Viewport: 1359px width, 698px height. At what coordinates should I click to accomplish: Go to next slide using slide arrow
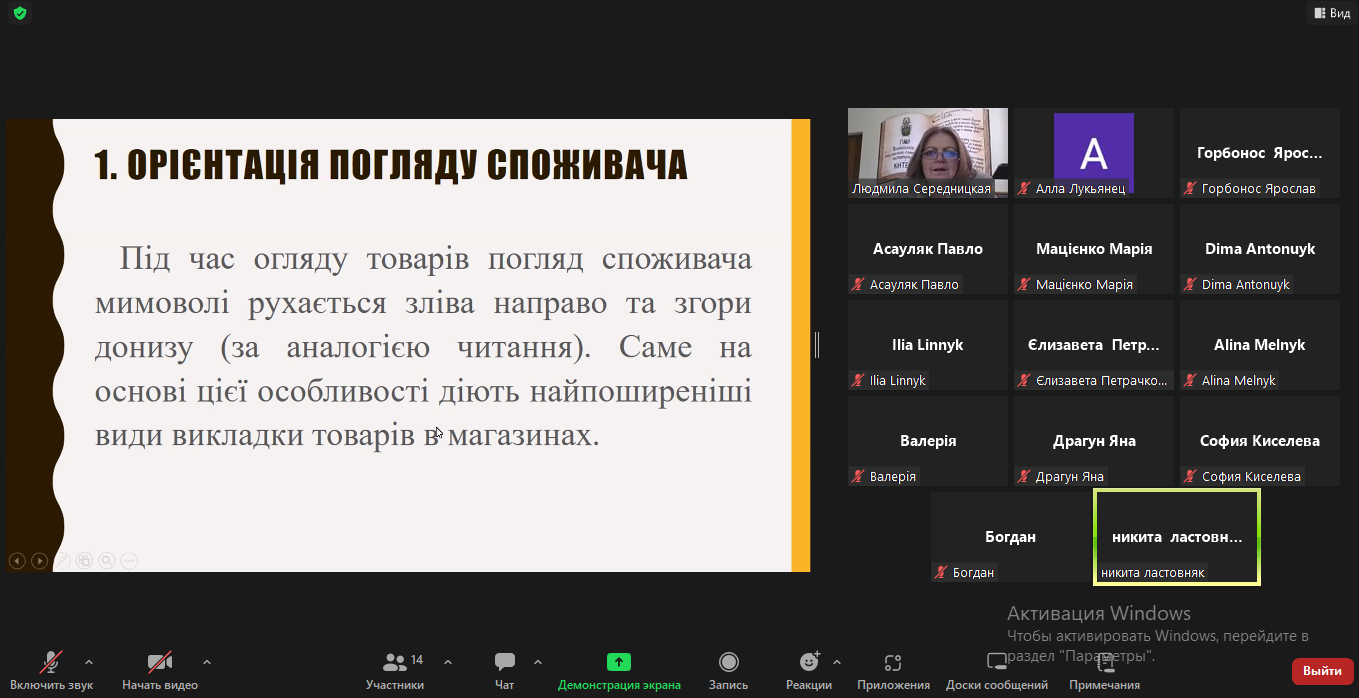pyautogui.click(x=39, y=561)
